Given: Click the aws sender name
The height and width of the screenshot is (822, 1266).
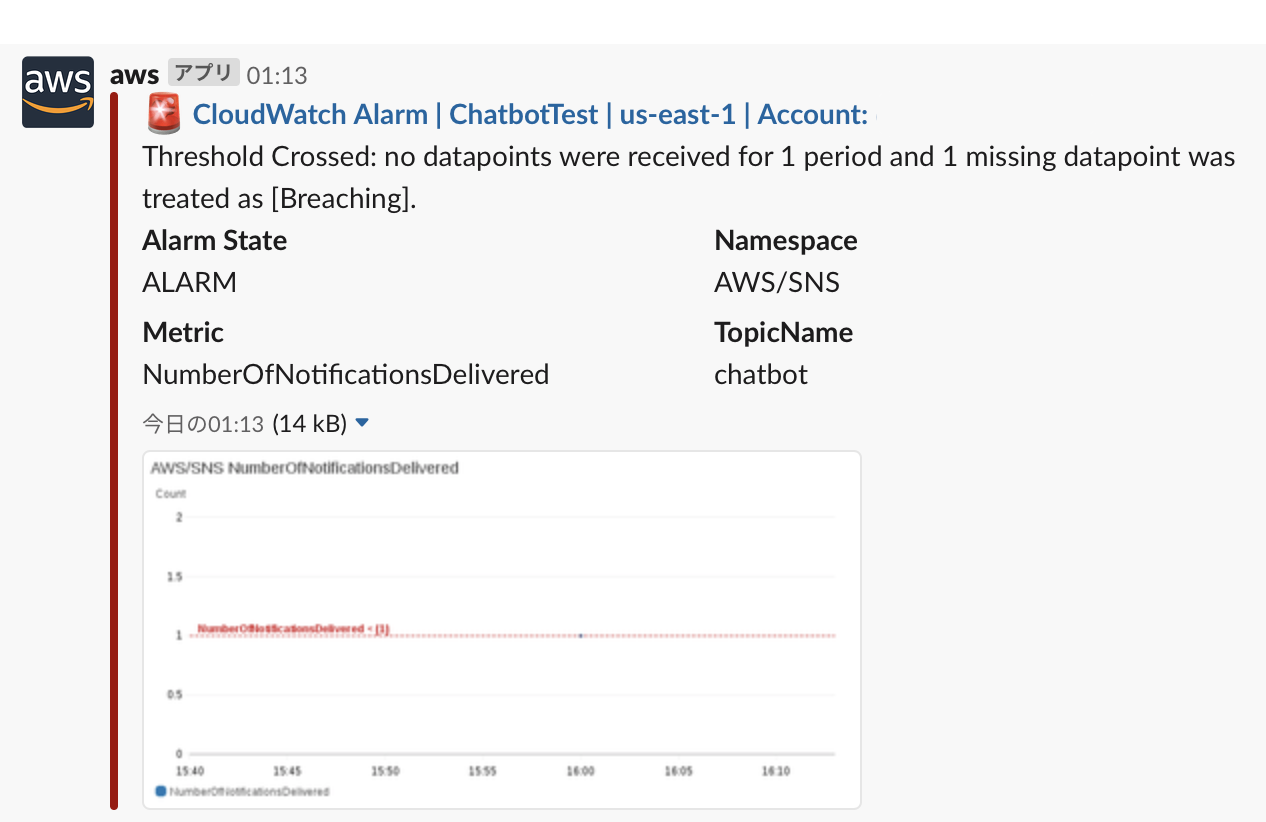Looking at the screenshot, I should tap(134, 74).
